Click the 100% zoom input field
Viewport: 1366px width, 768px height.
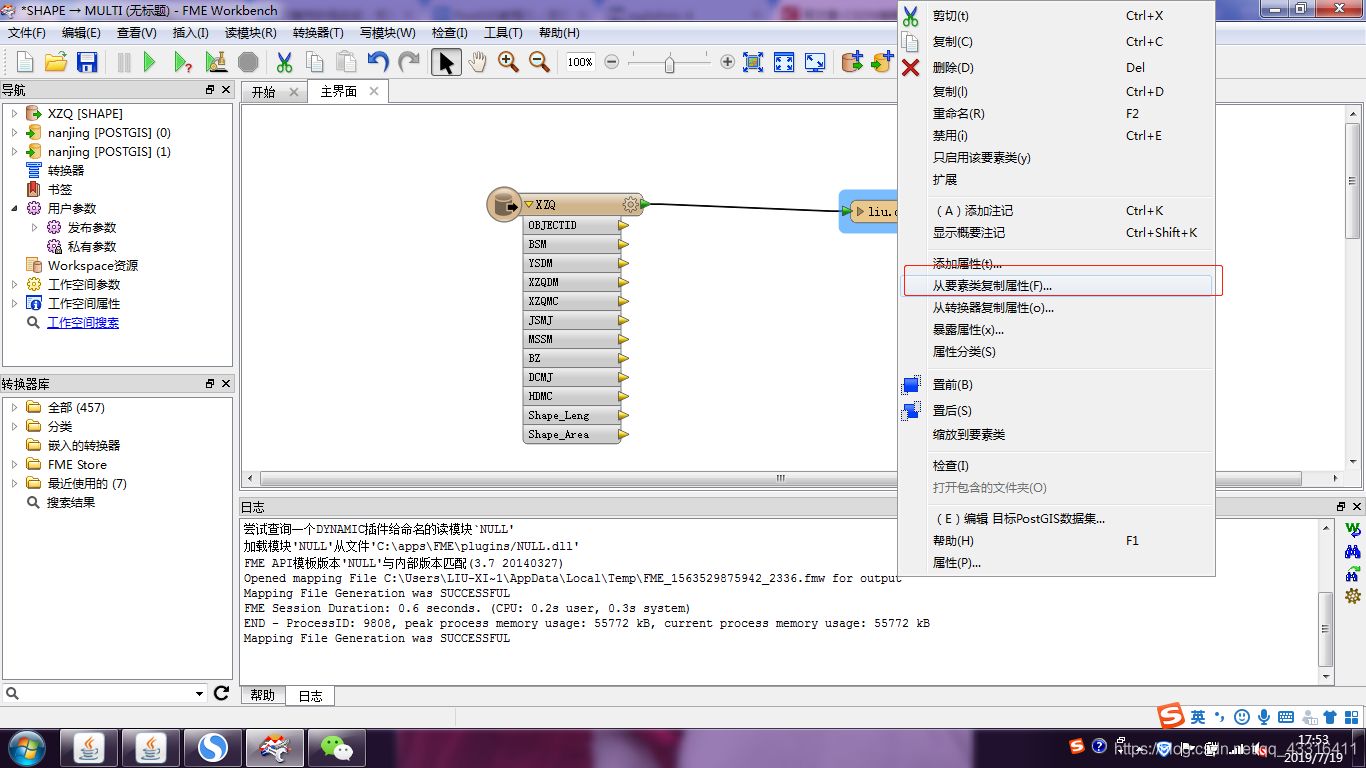click(x=580, y=62)
